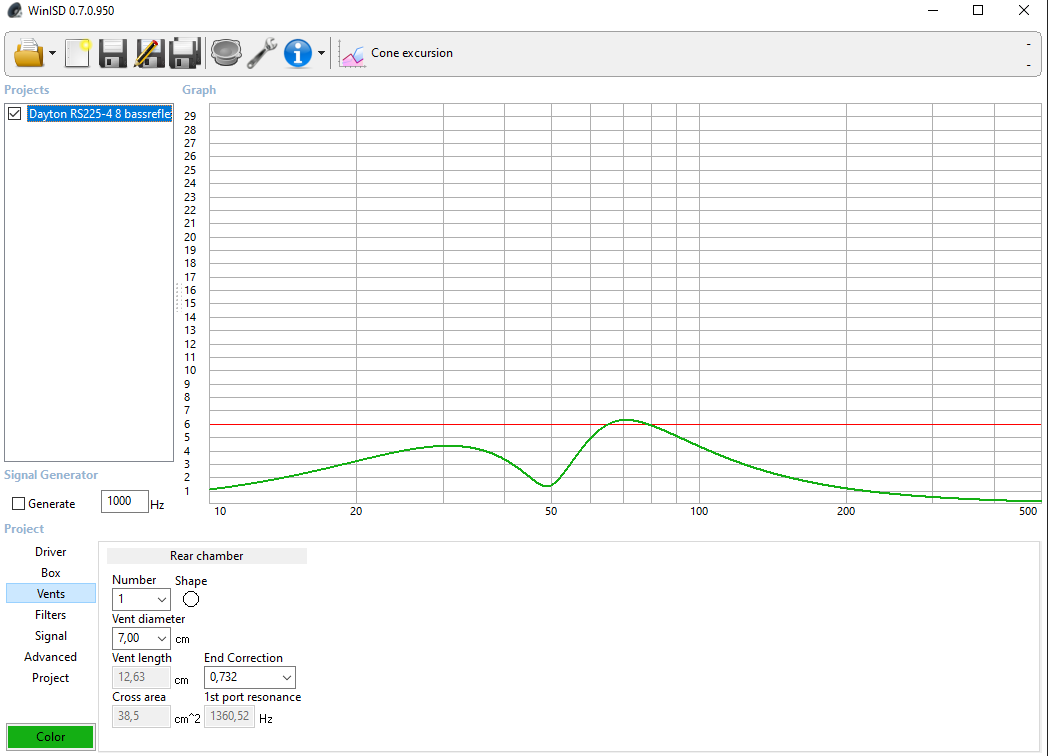Click the Graph section label
This screenshot has width=1048, height=756.
[x=199, y=90]
